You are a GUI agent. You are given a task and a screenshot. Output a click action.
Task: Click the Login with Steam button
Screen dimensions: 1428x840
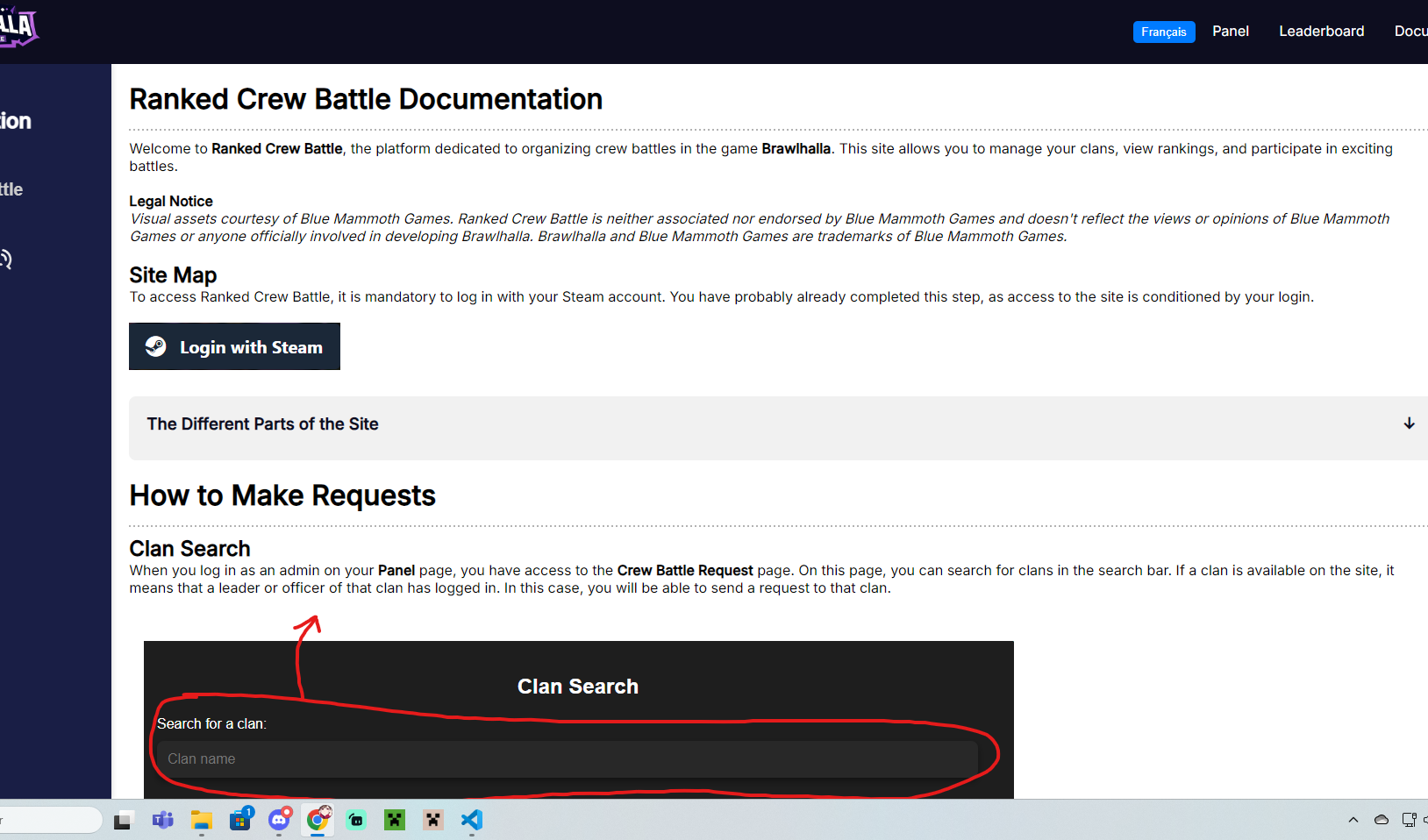tap(234, 346)
